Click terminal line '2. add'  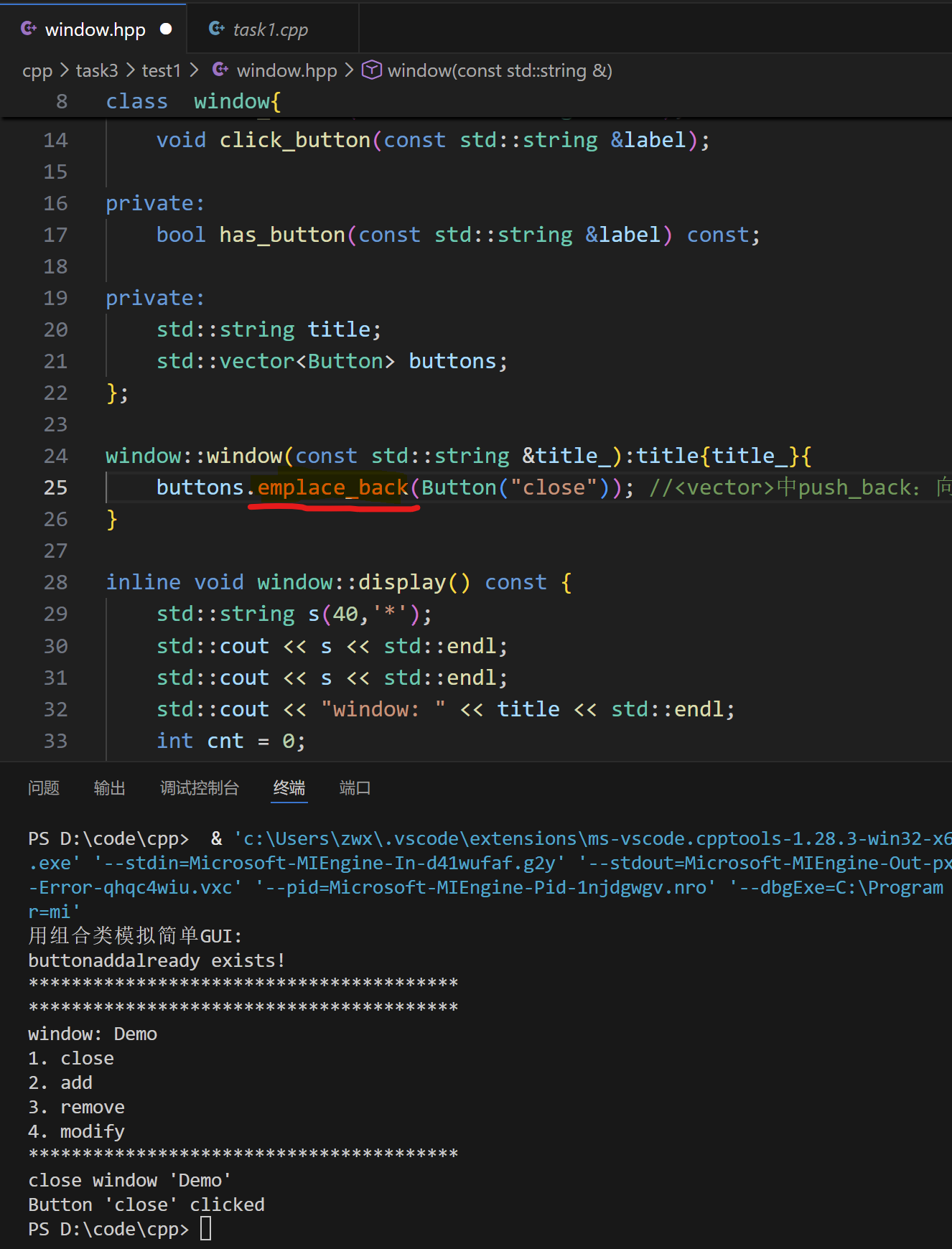click(60, 1083)
